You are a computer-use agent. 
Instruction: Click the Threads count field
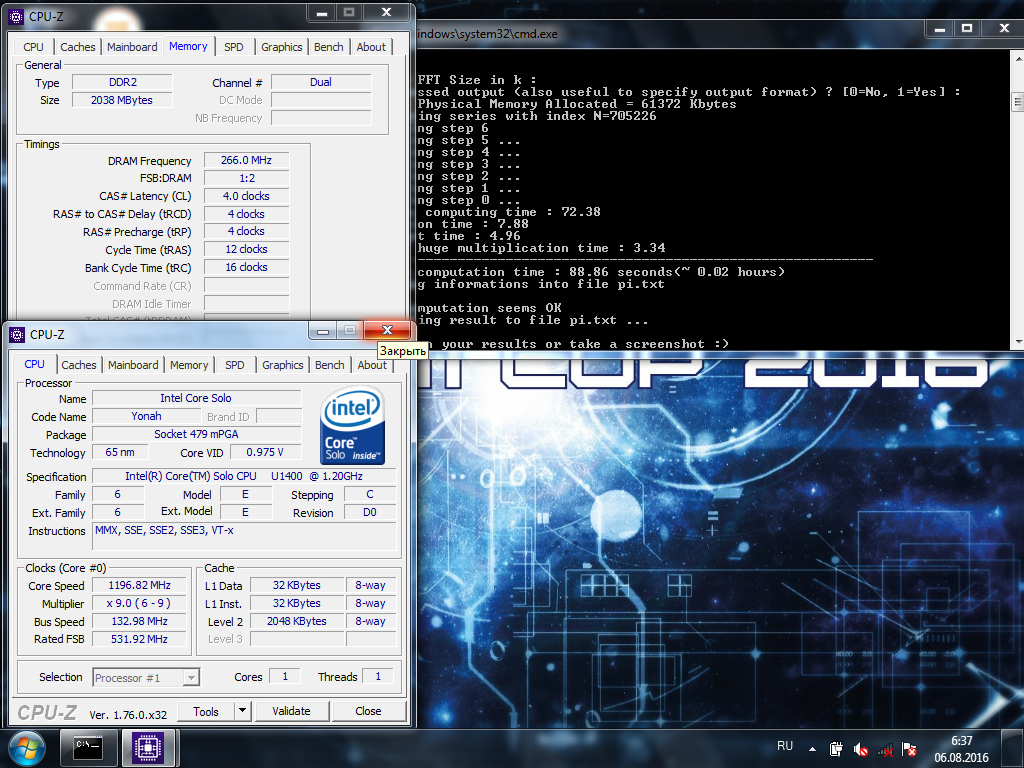[x=378, y=677]
